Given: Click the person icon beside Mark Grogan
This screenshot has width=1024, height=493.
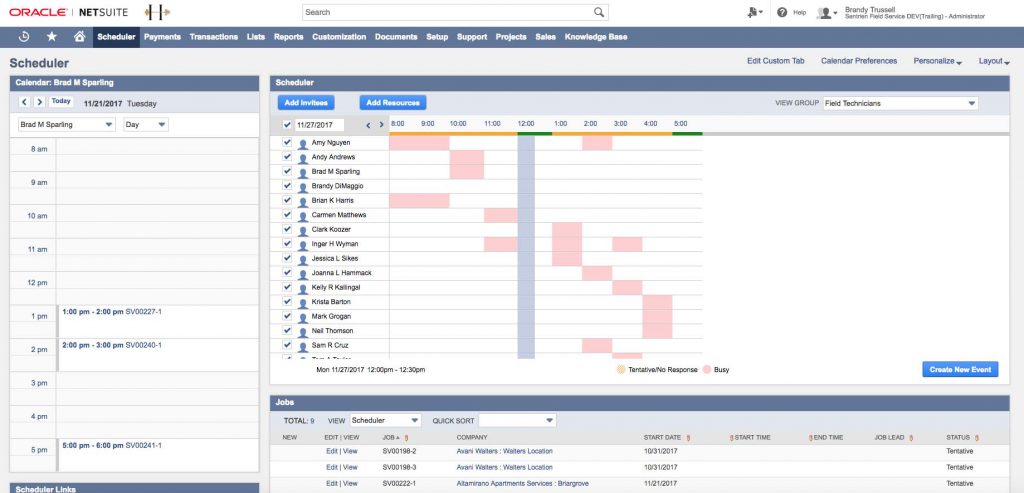Looking at the screenshot, I should click(302, 317).
